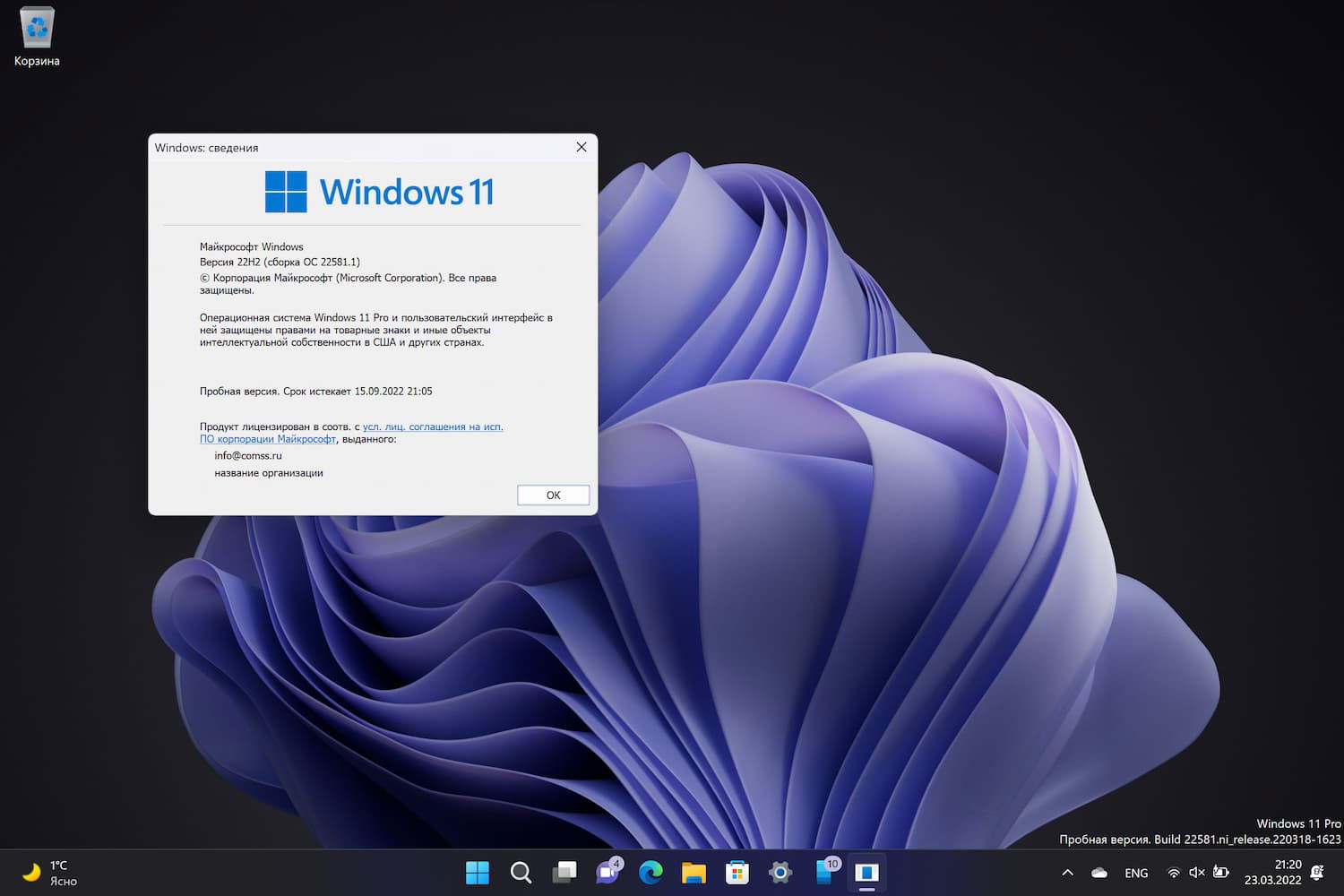Unmute the system volume in the tray

coord(1196,872)
